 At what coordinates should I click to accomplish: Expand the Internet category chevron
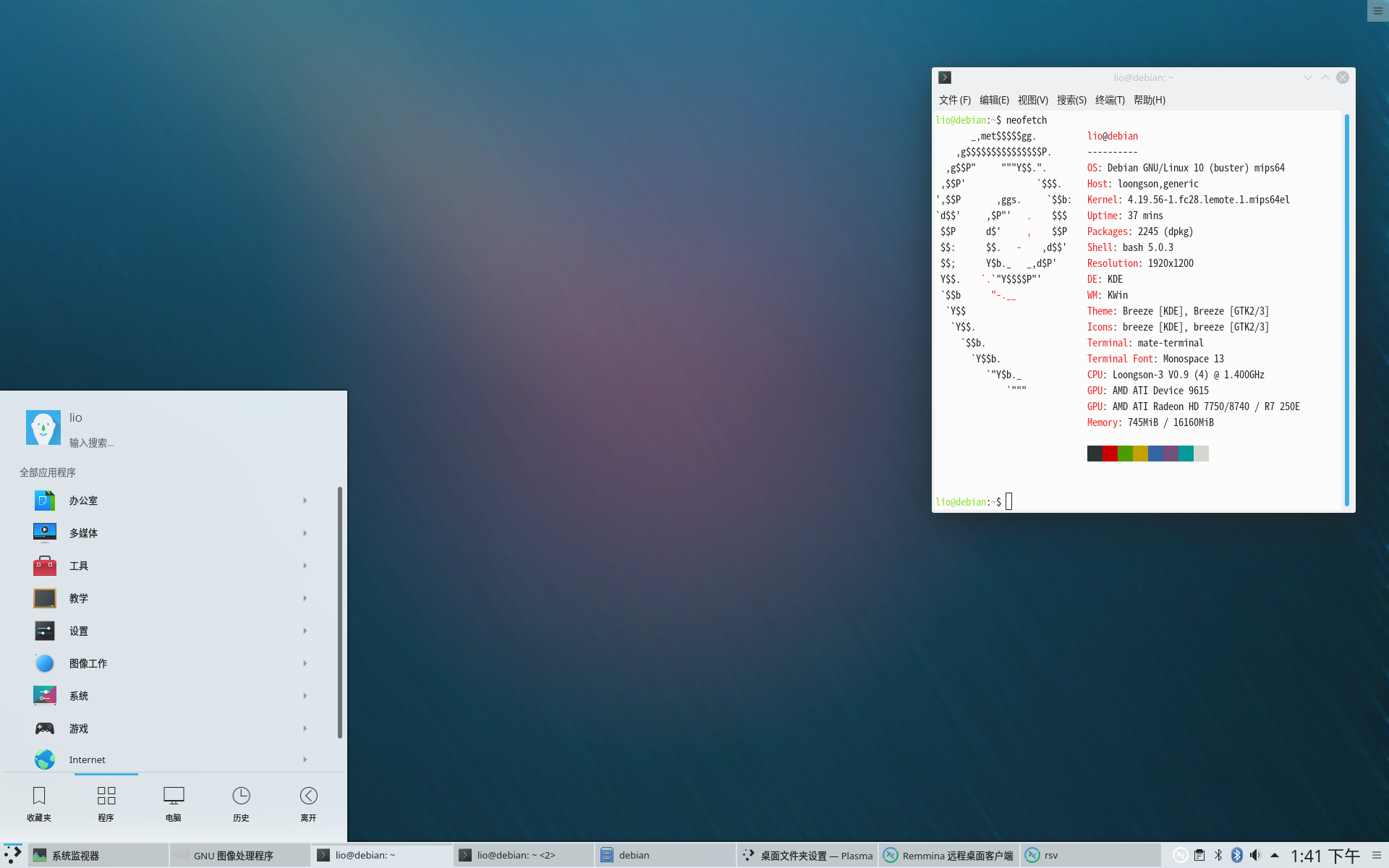(x=305, y=759)
